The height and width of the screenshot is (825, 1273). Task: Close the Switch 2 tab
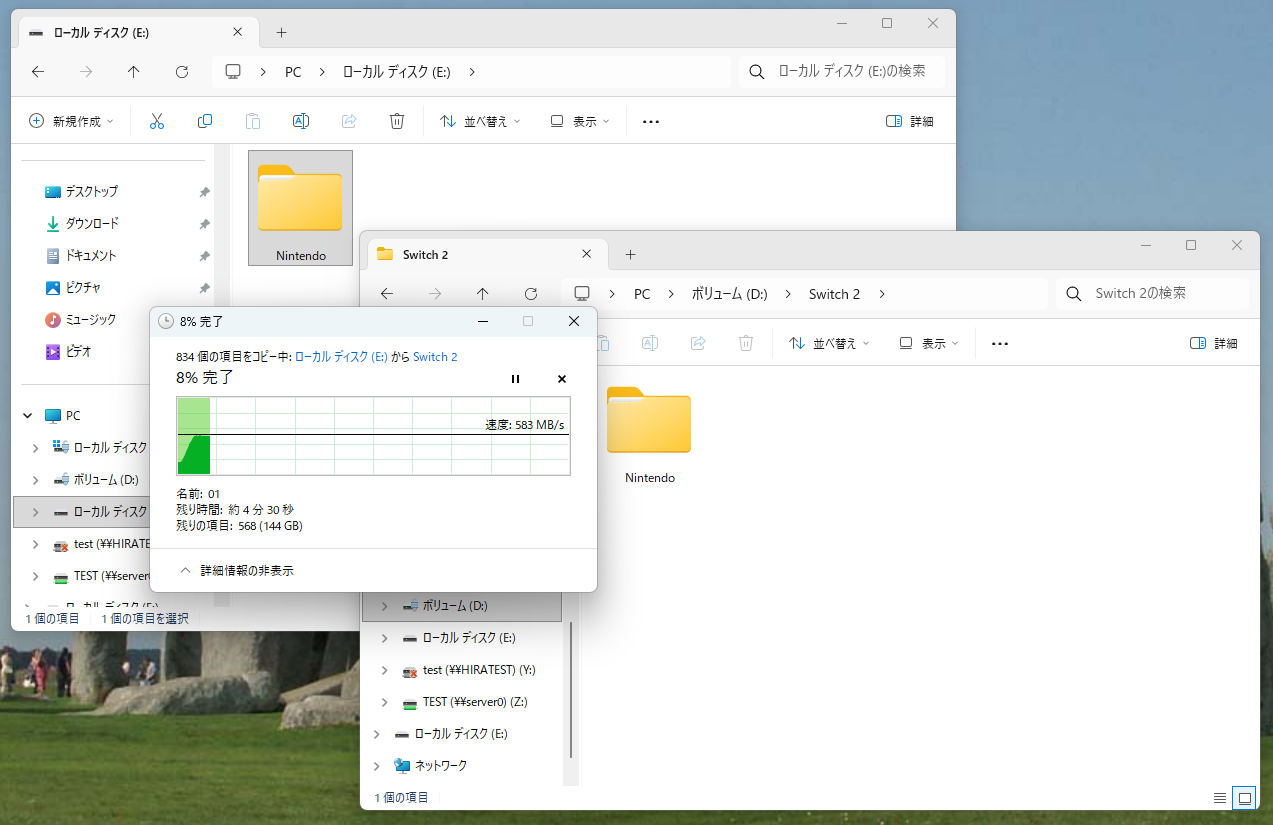point(587,254)
